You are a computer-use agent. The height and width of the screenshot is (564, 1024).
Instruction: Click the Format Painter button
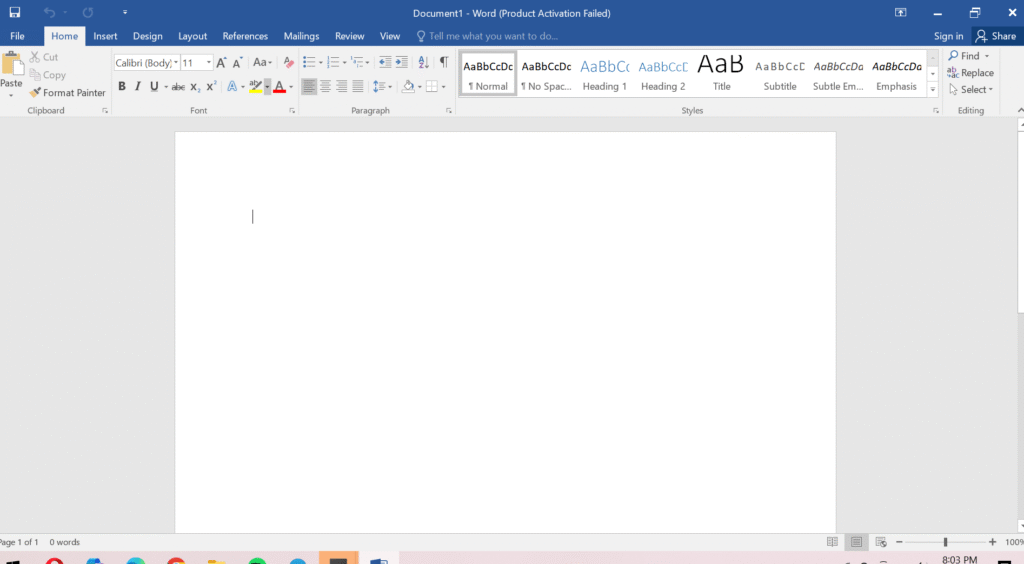67,93
